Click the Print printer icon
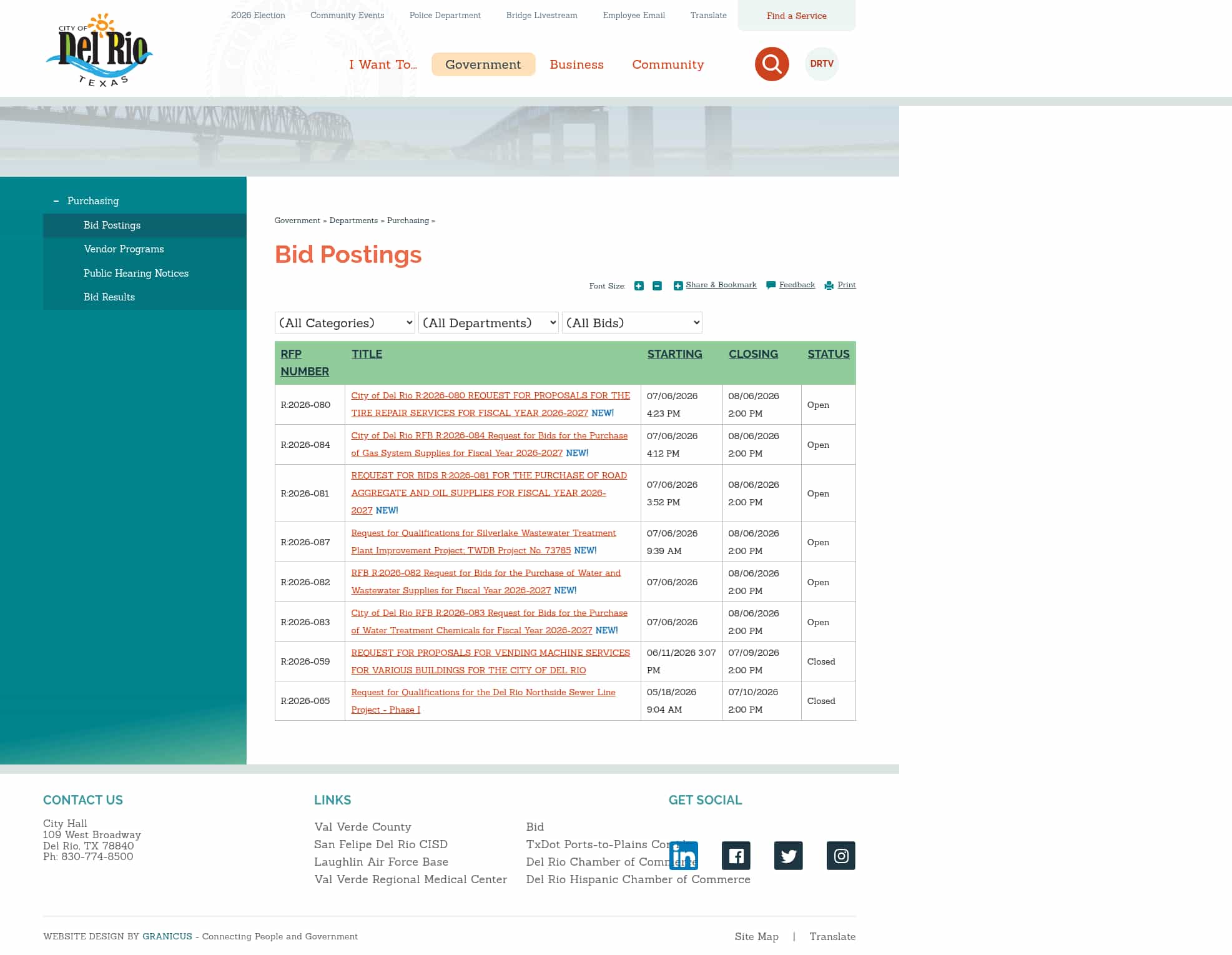Screen dimensions: 1232x955 tap(829, 285)
